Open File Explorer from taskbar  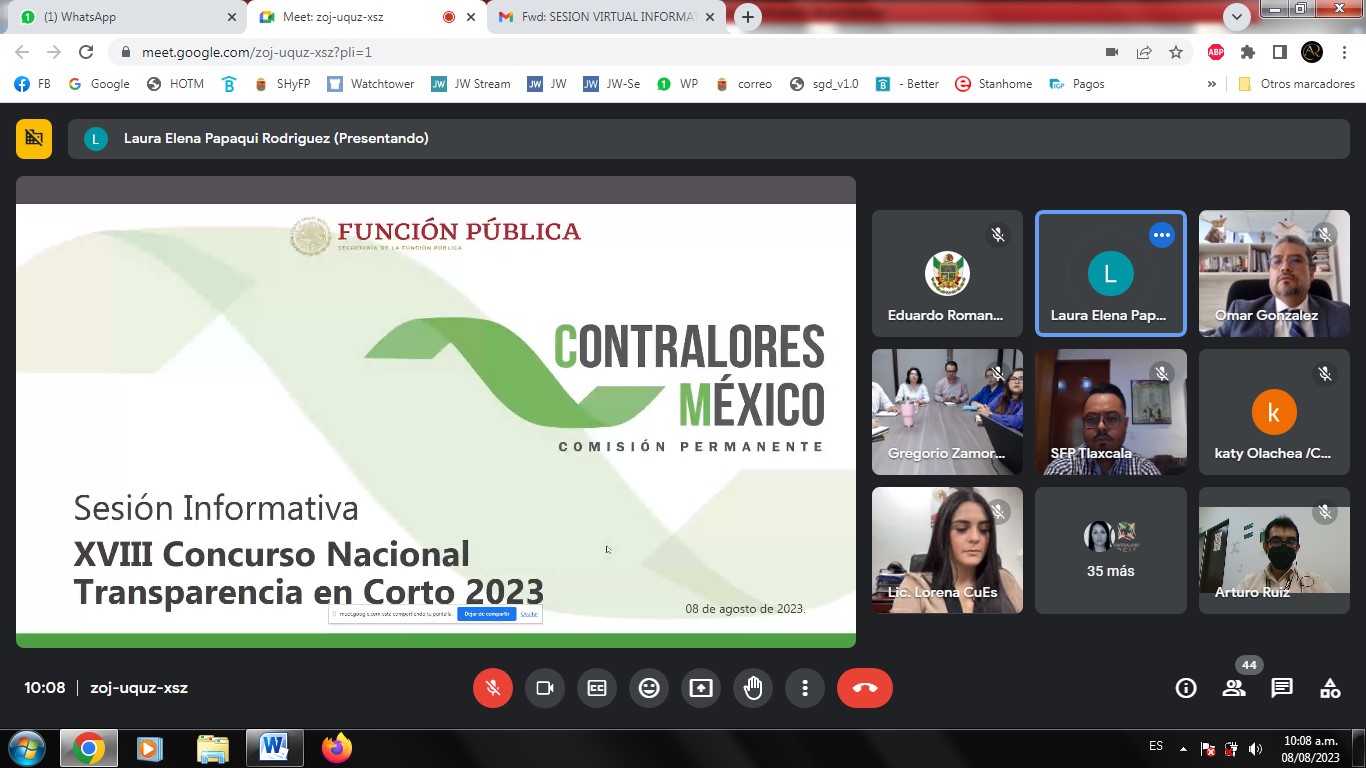click(x=213, y=748)
